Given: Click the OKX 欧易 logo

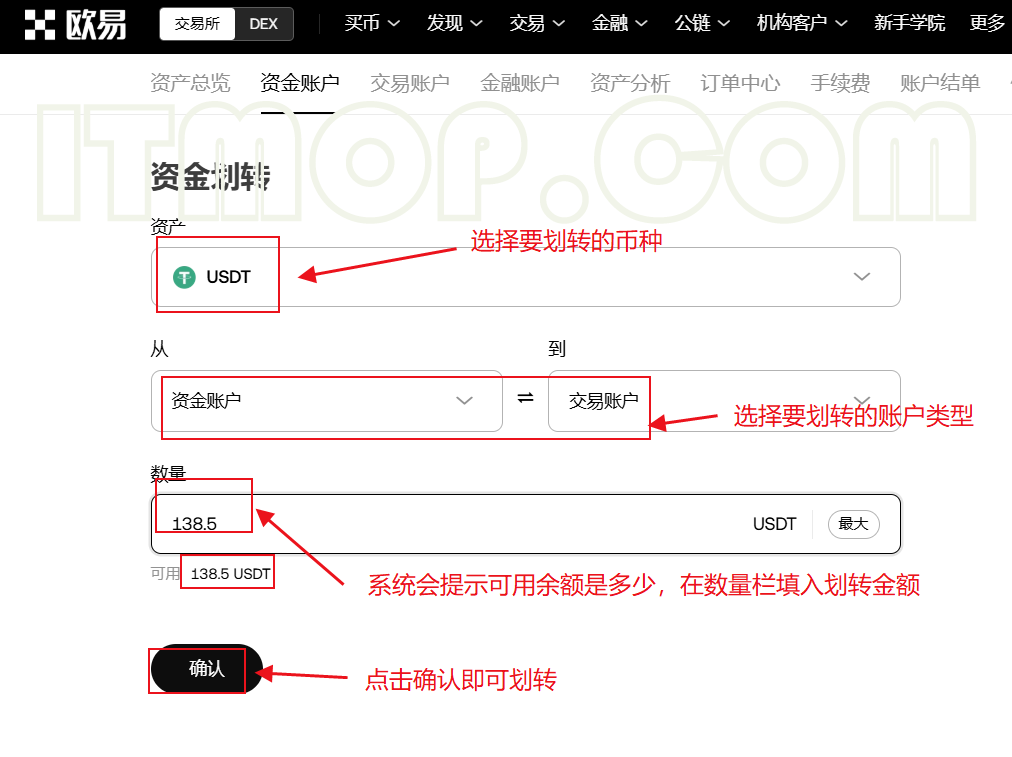Looking at the screenshot, I should (x=76, y=24).
